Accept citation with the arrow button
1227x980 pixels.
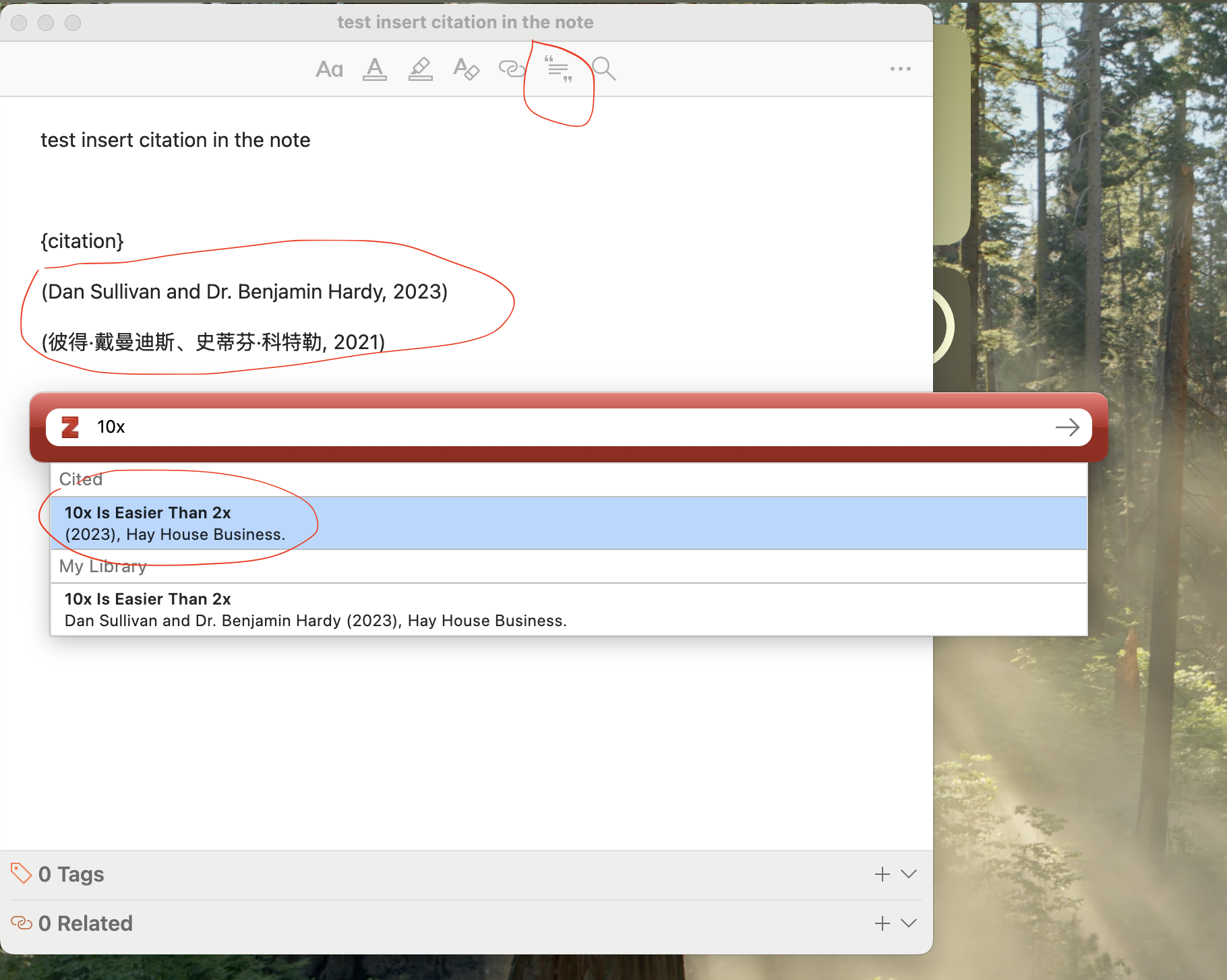[x=1067, y=427]
